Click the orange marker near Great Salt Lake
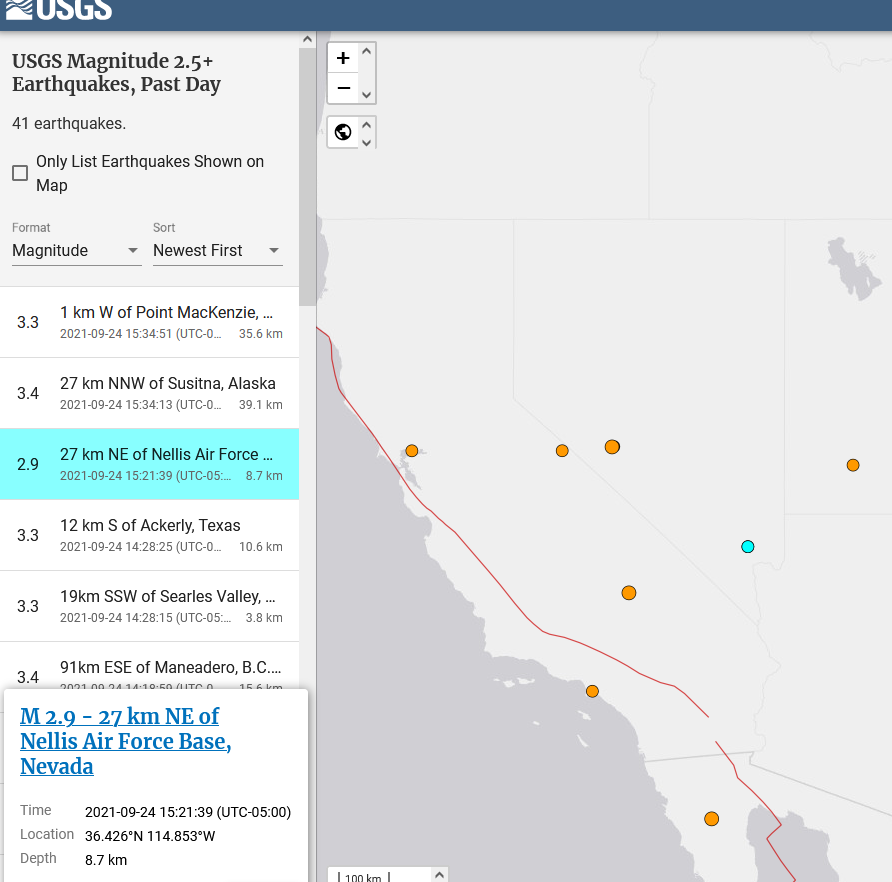The height and width of the screenshot is (882, 892). (853, 465)
